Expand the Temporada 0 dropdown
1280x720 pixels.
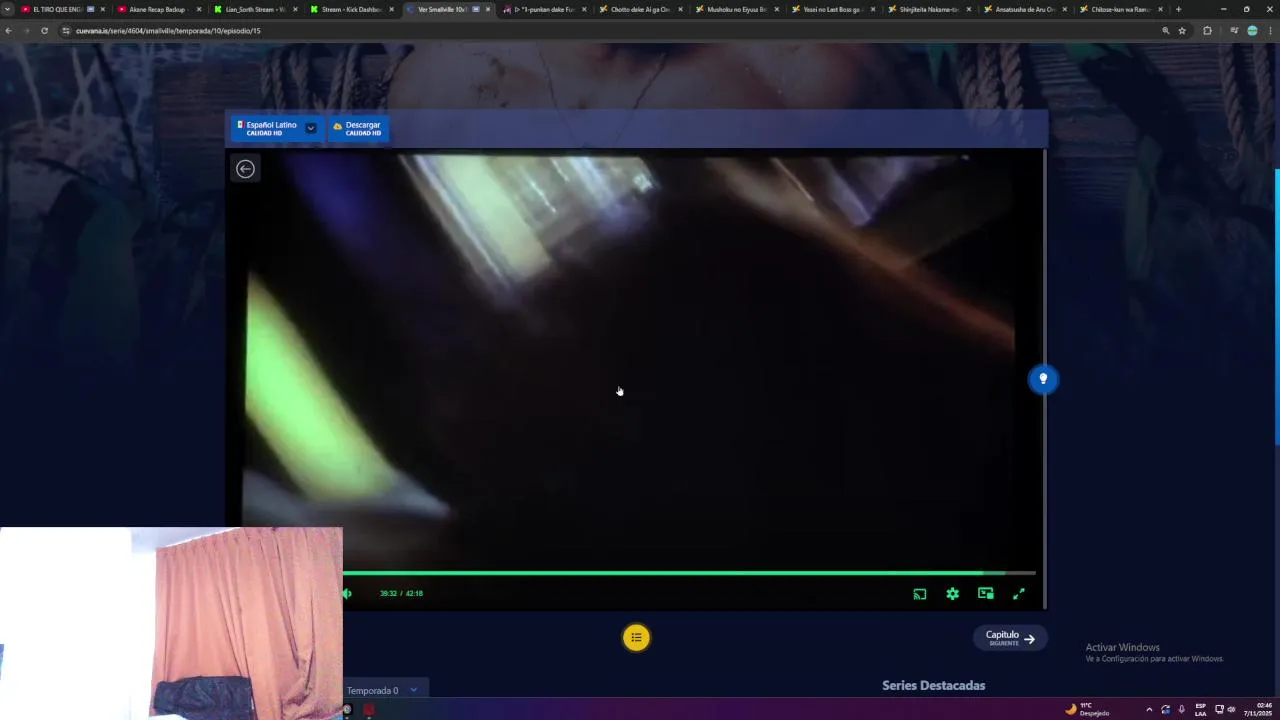384,690
